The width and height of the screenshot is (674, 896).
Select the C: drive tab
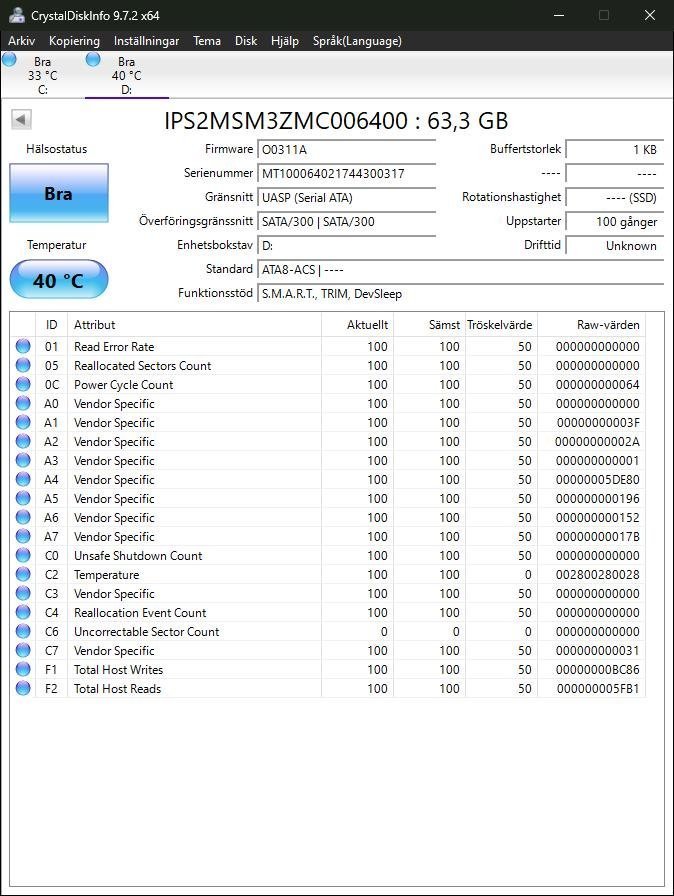[42, 75]
